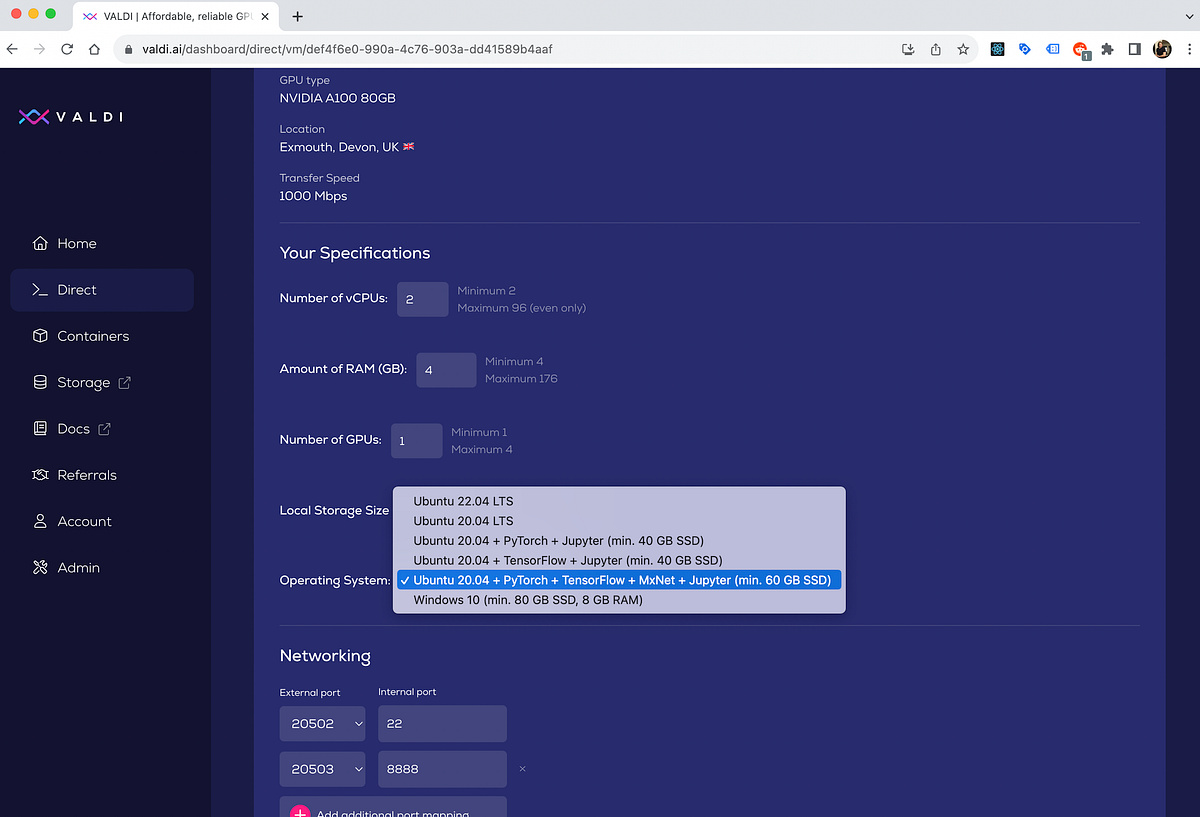Viewport: 1200px width, 817px height.
Task: Click the Docs book icon
Action: click(40, 428)
